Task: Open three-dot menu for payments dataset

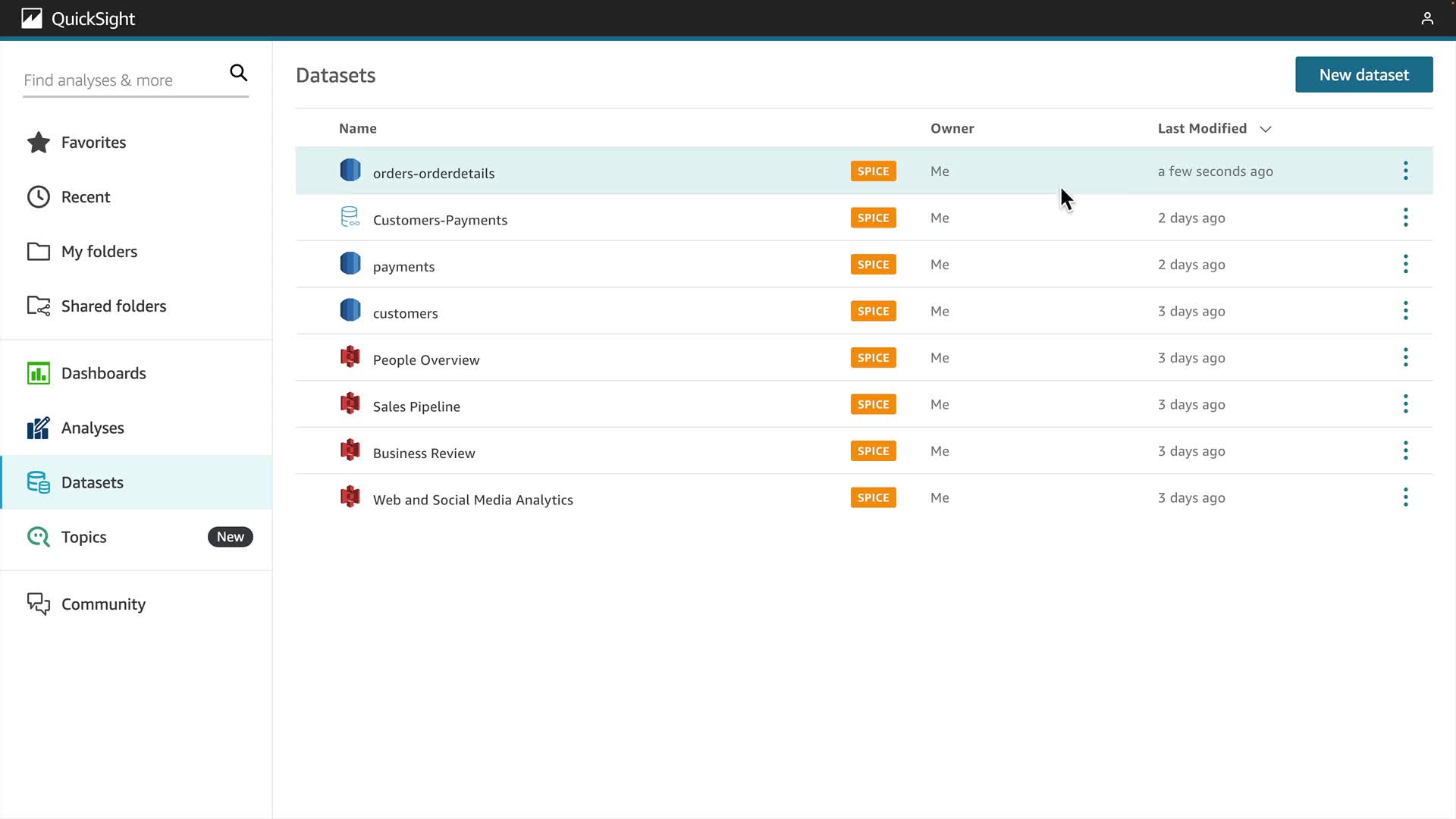Action: click(x=1405, y=264)
